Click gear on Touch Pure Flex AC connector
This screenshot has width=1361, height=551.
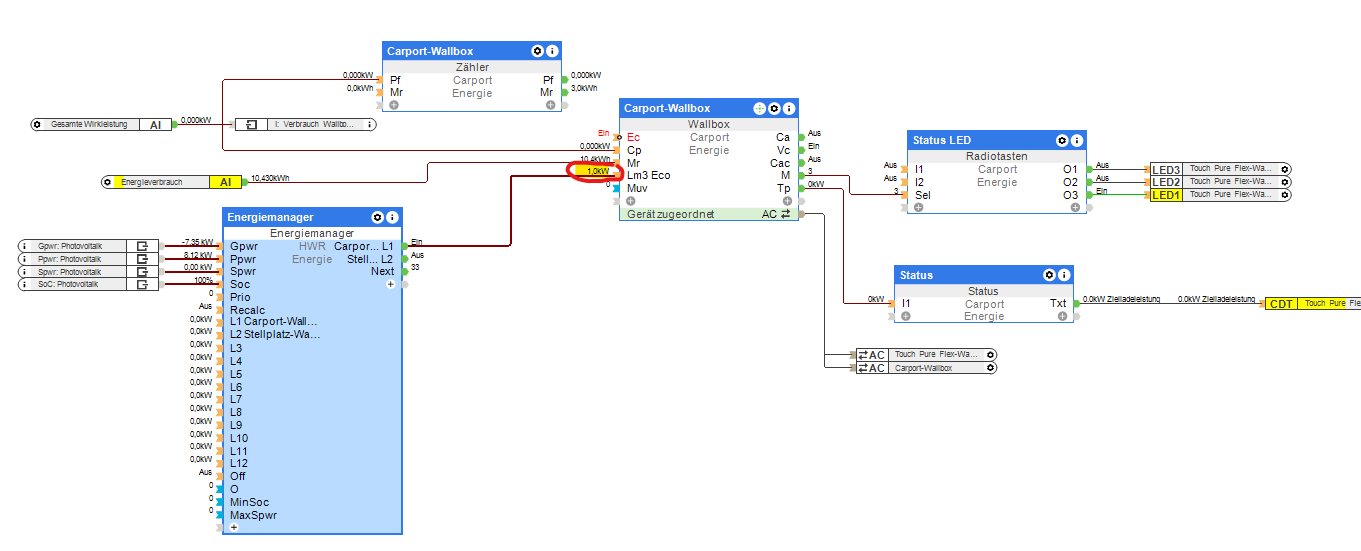(x=991, y=355)
